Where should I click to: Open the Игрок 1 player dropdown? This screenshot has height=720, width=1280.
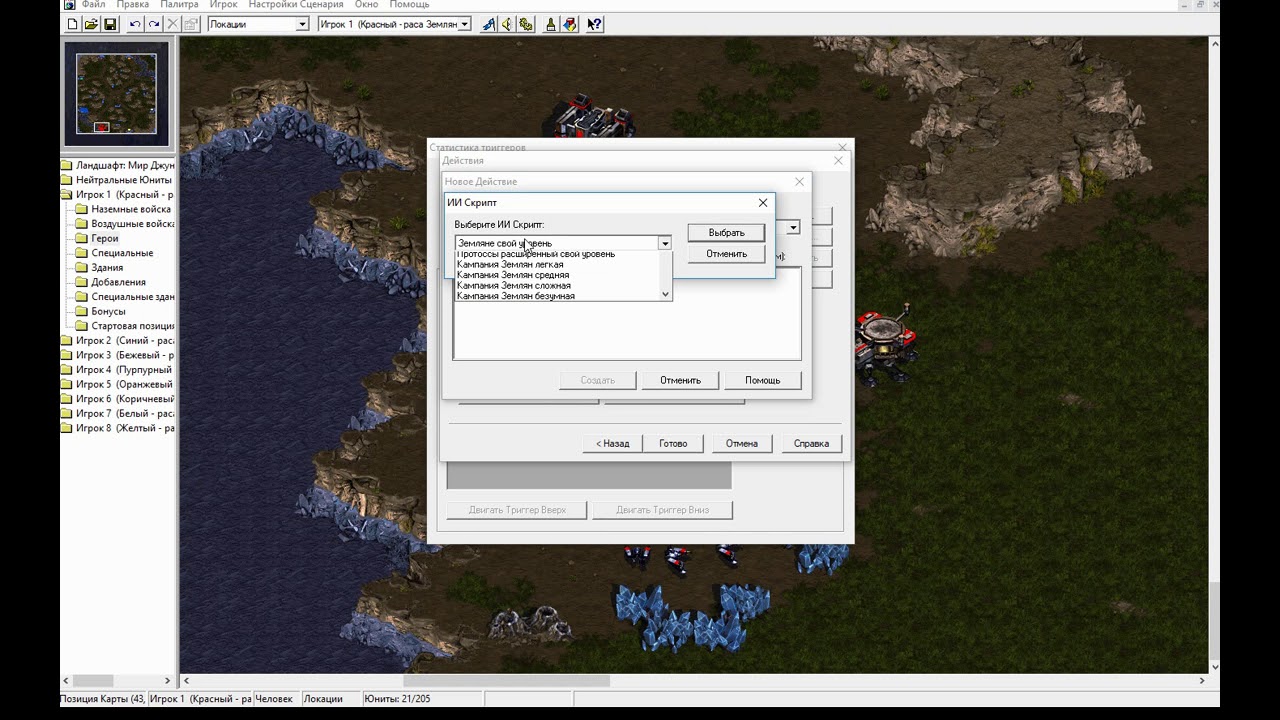(x=464, y=24)
